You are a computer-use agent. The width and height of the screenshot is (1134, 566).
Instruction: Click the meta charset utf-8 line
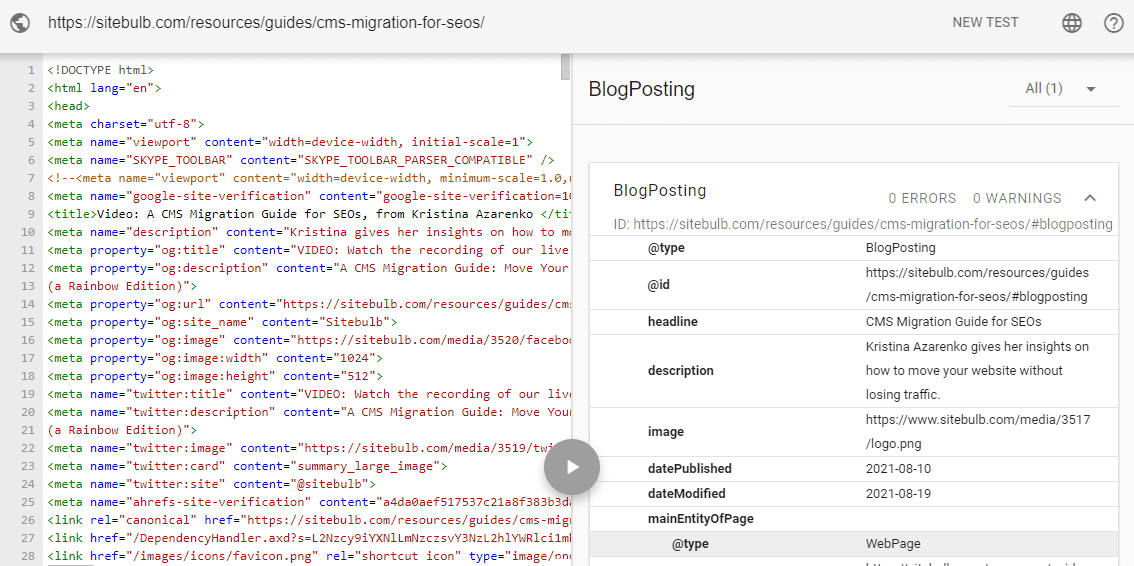coord(126,124)
